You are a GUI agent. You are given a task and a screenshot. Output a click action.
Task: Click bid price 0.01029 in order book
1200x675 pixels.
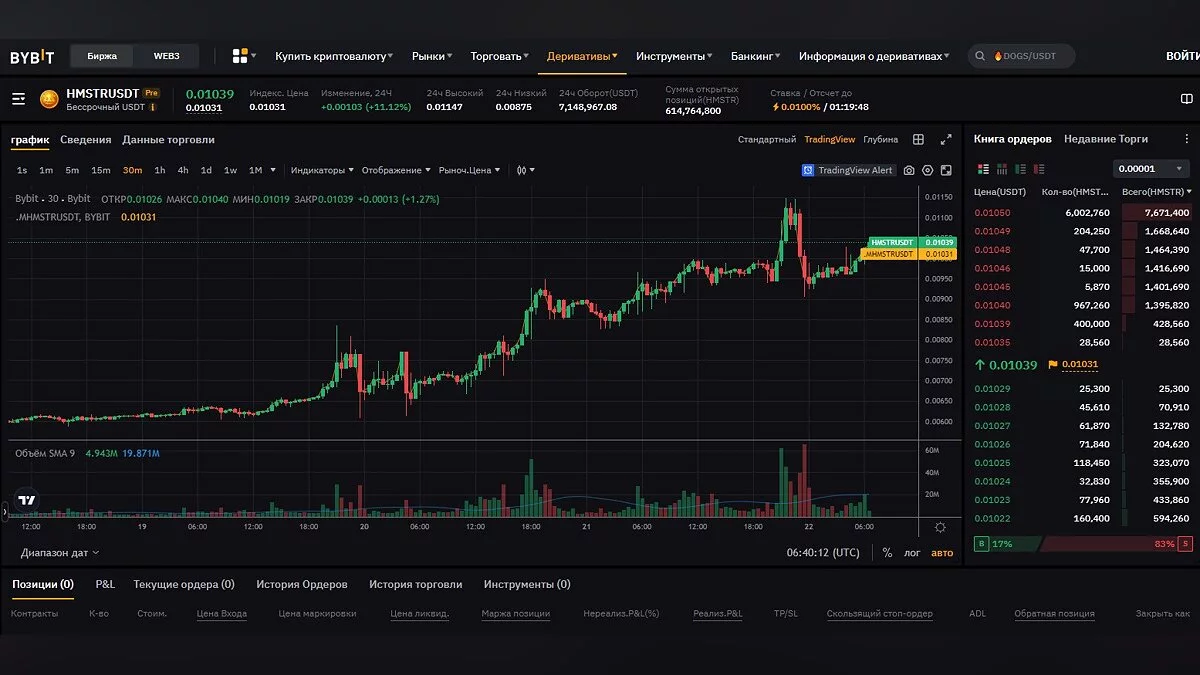coord(992,388)
